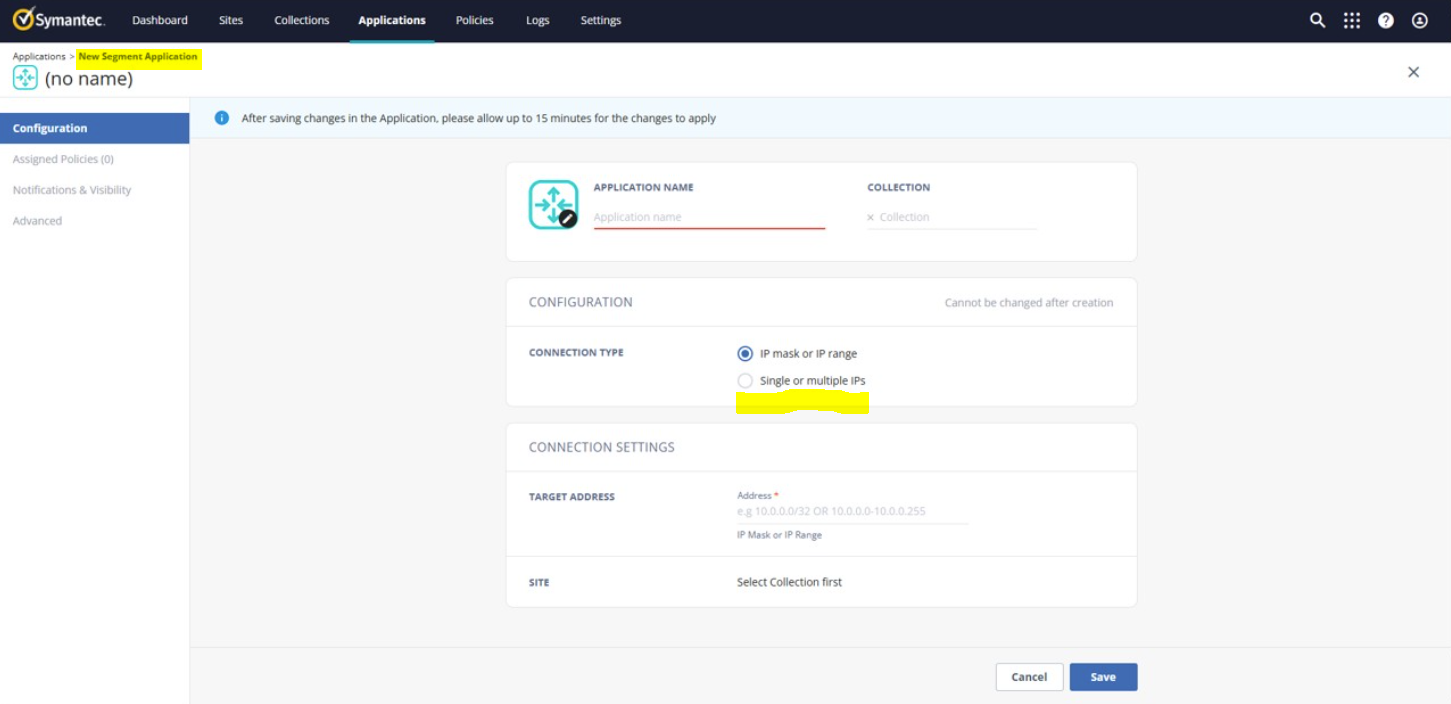
Task: Click the target Address input field
Action: tap(851, 511)
